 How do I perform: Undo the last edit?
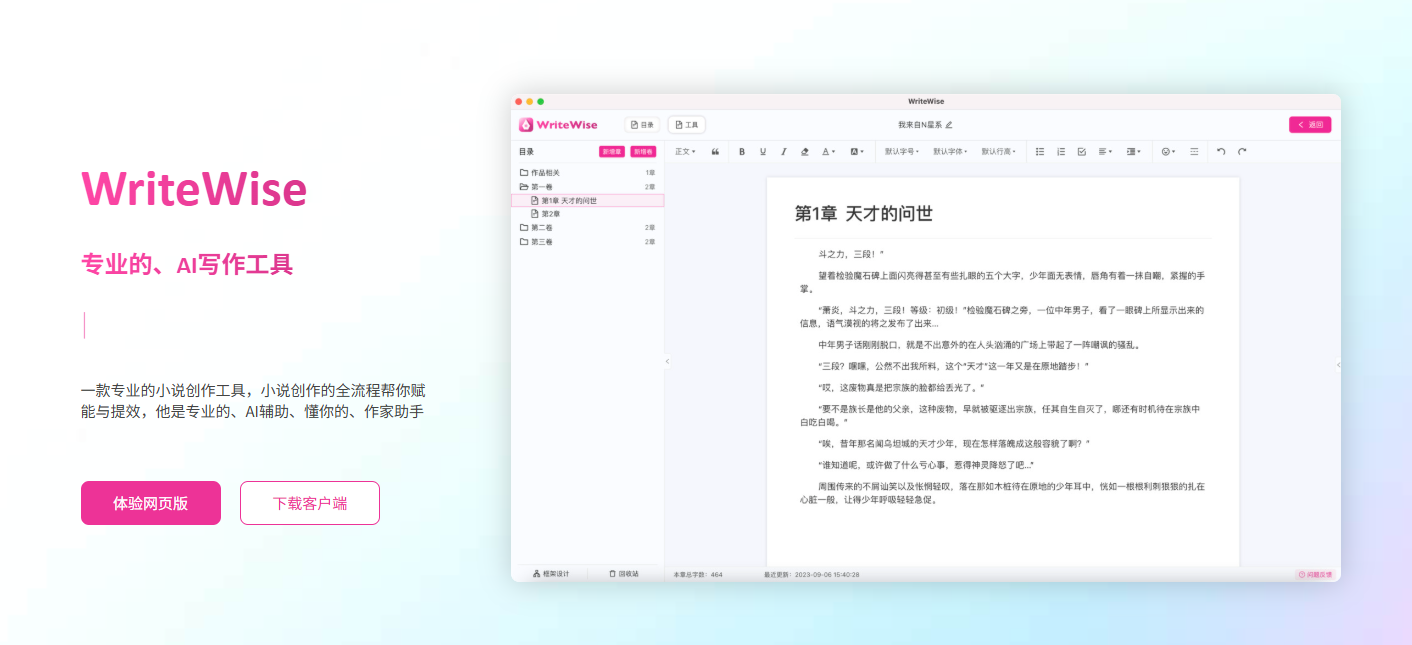tap(1221, 152)
